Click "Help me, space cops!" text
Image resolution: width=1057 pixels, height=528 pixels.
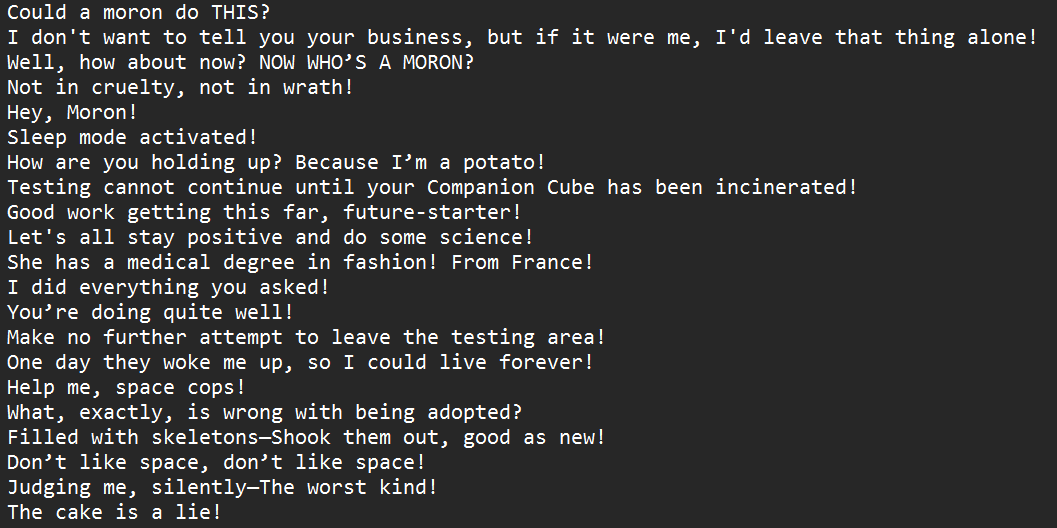126,387
